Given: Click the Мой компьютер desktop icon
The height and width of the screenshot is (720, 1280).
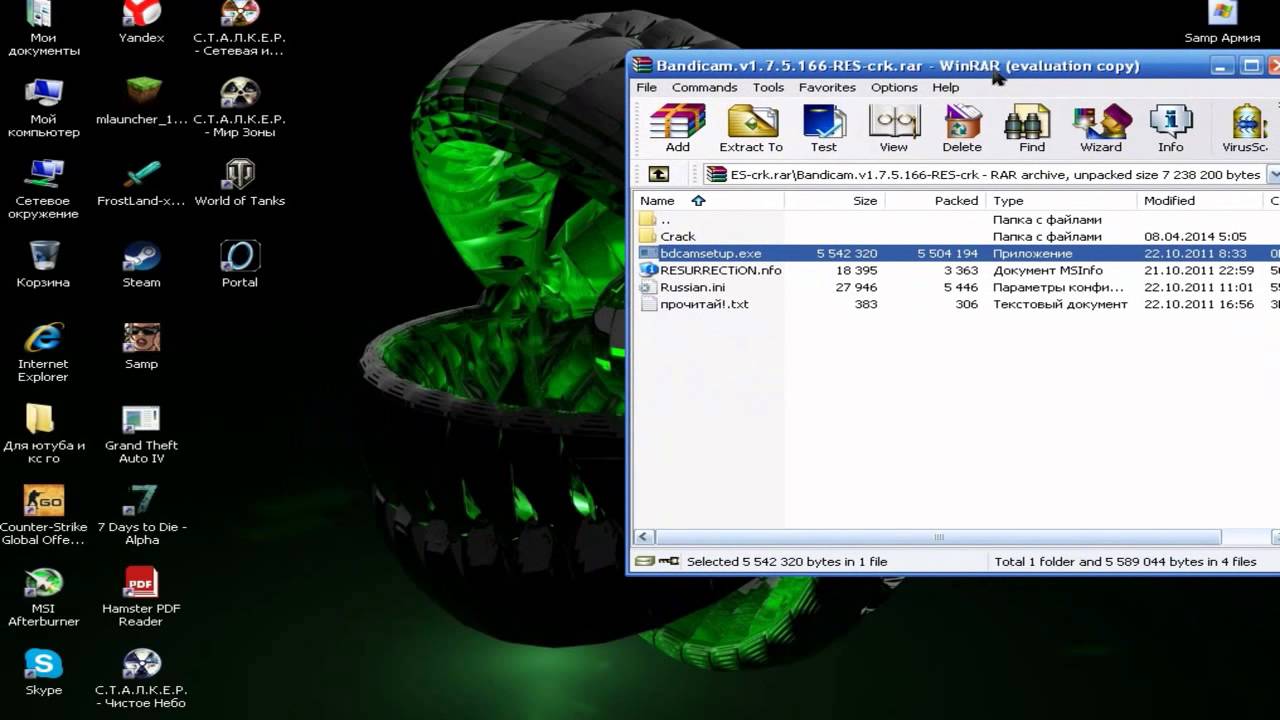Looking at the screenshot, I should click(43, 108).
